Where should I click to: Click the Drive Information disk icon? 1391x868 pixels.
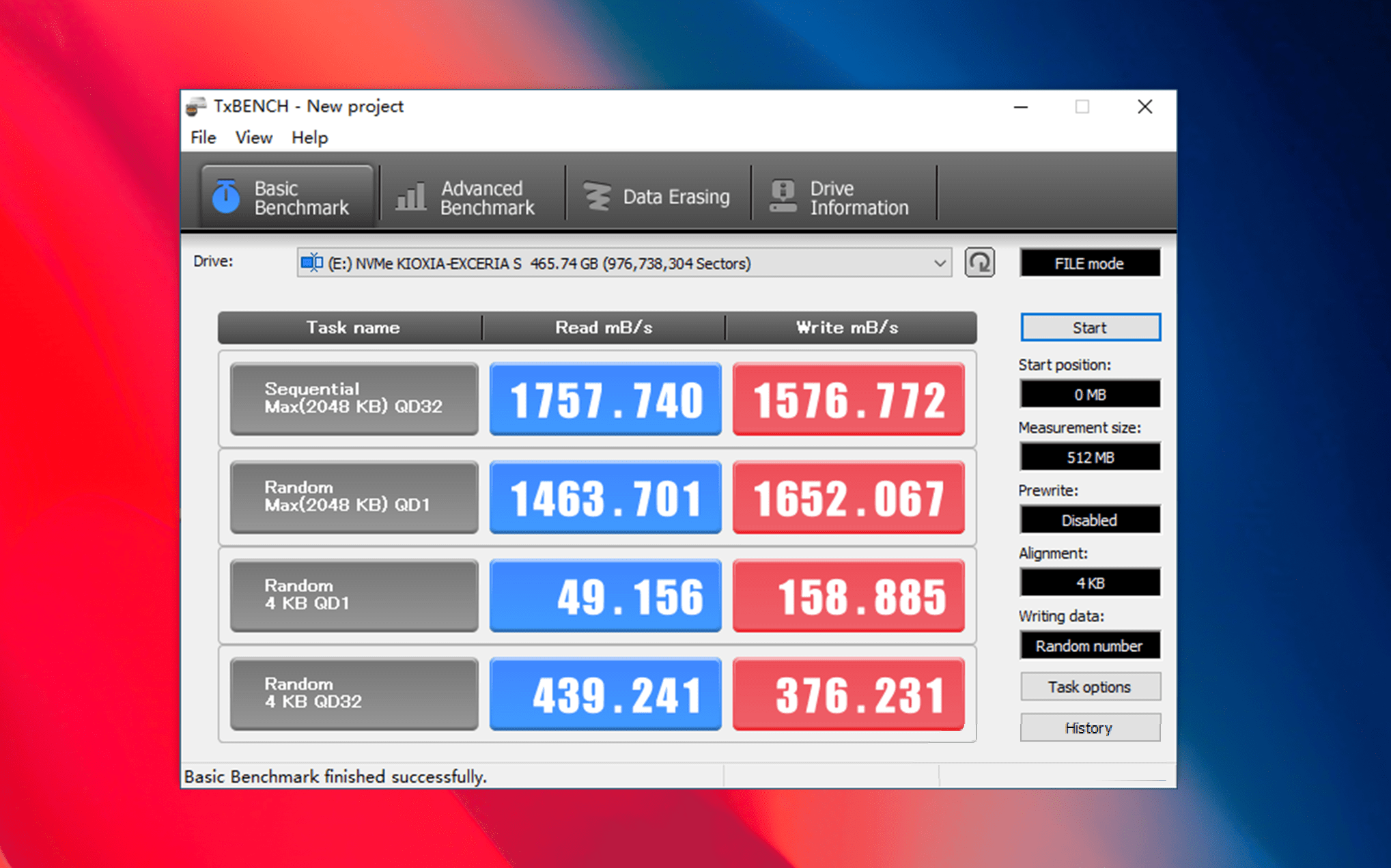[783, 197]
